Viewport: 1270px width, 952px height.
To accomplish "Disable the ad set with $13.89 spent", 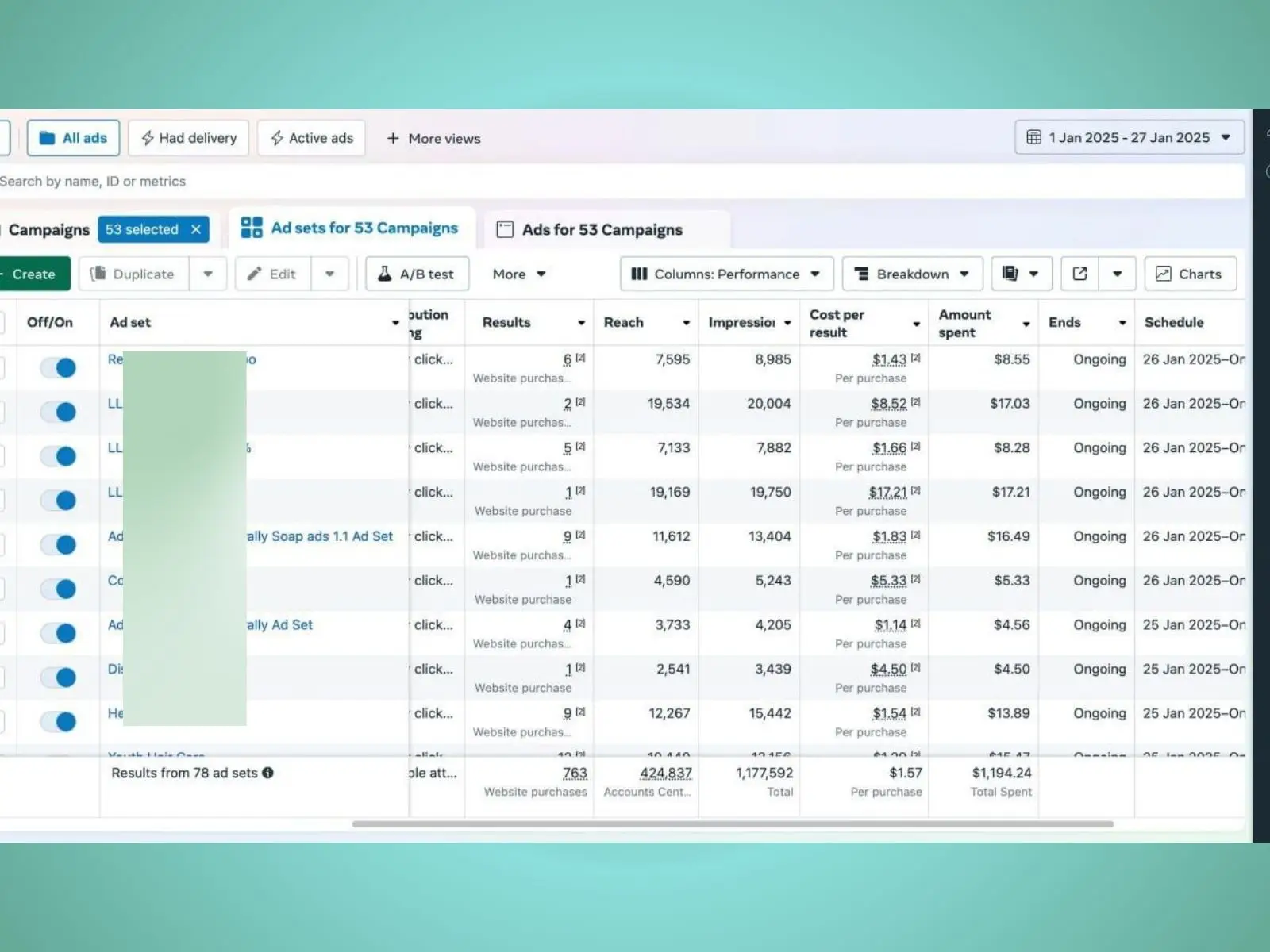I will pos(58,721).
